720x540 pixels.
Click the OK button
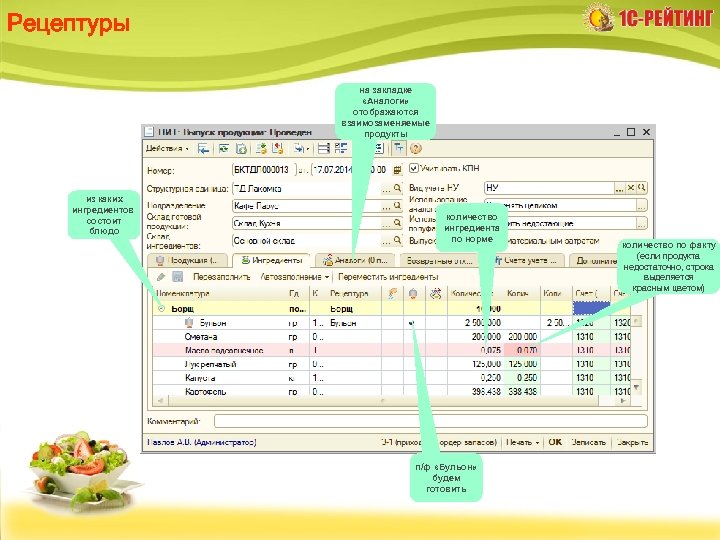click(555, 442)
